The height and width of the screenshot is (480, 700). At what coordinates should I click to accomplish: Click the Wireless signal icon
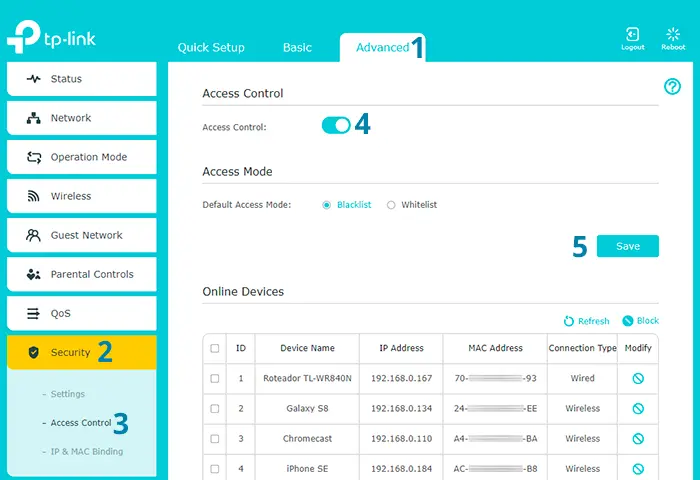tap(33, 196)
